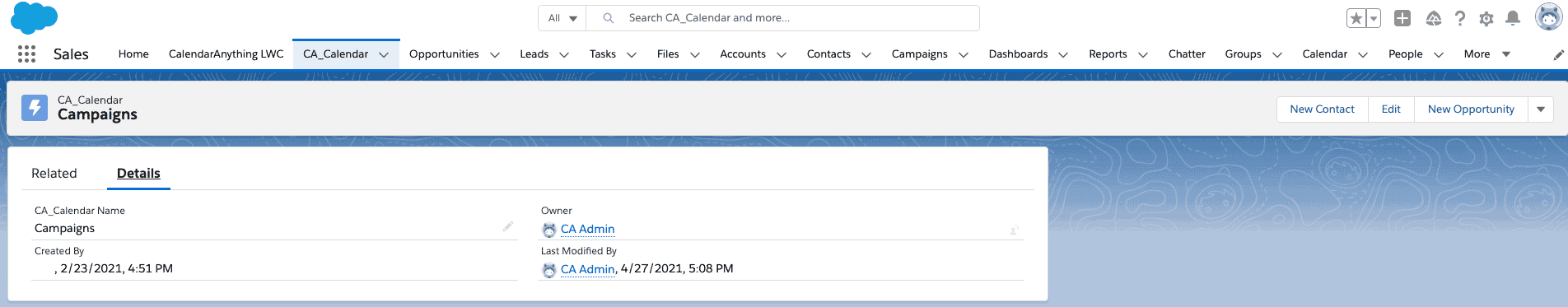Click the New Opportunity button
The height and width of the screenshot is (307, 1568).
point(1471,109)
